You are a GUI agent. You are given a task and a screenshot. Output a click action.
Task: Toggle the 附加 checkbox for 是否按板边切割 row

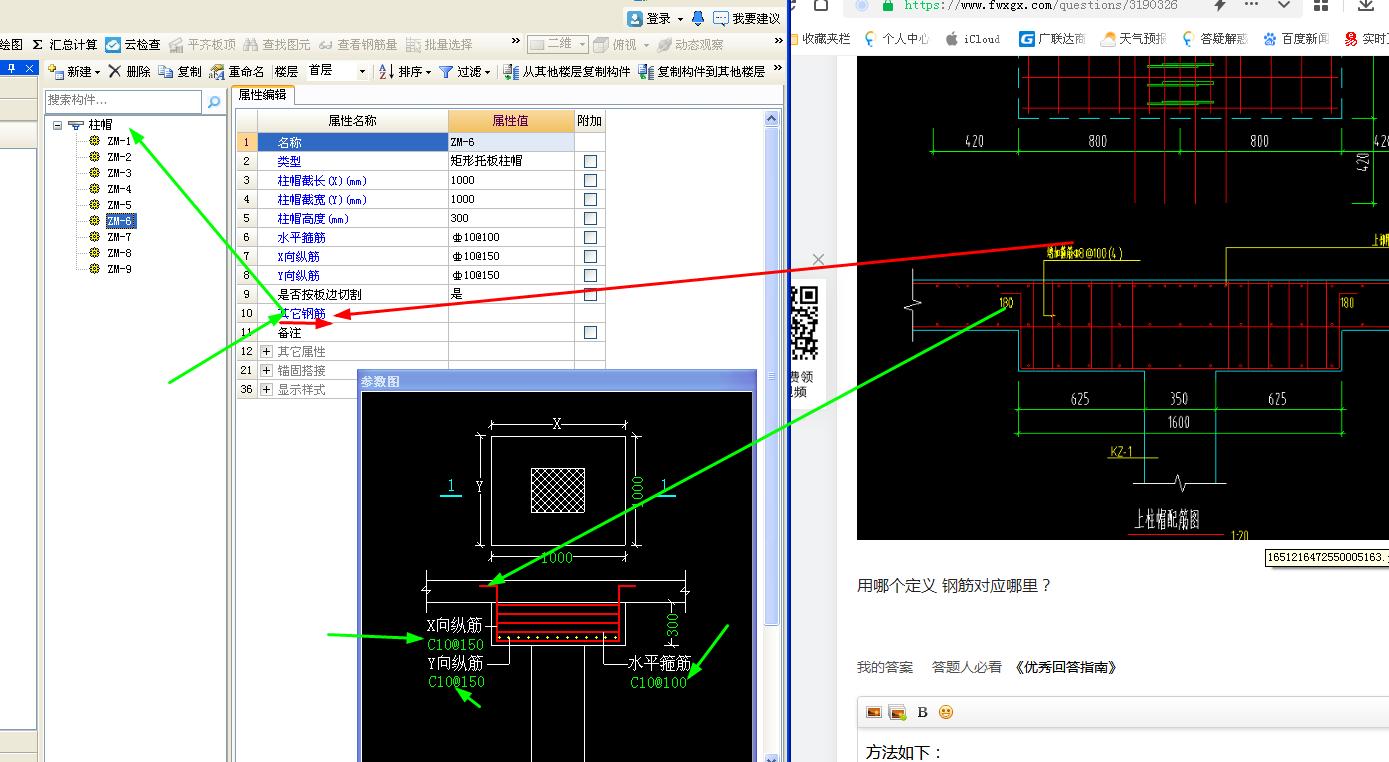tap(590, 294)
